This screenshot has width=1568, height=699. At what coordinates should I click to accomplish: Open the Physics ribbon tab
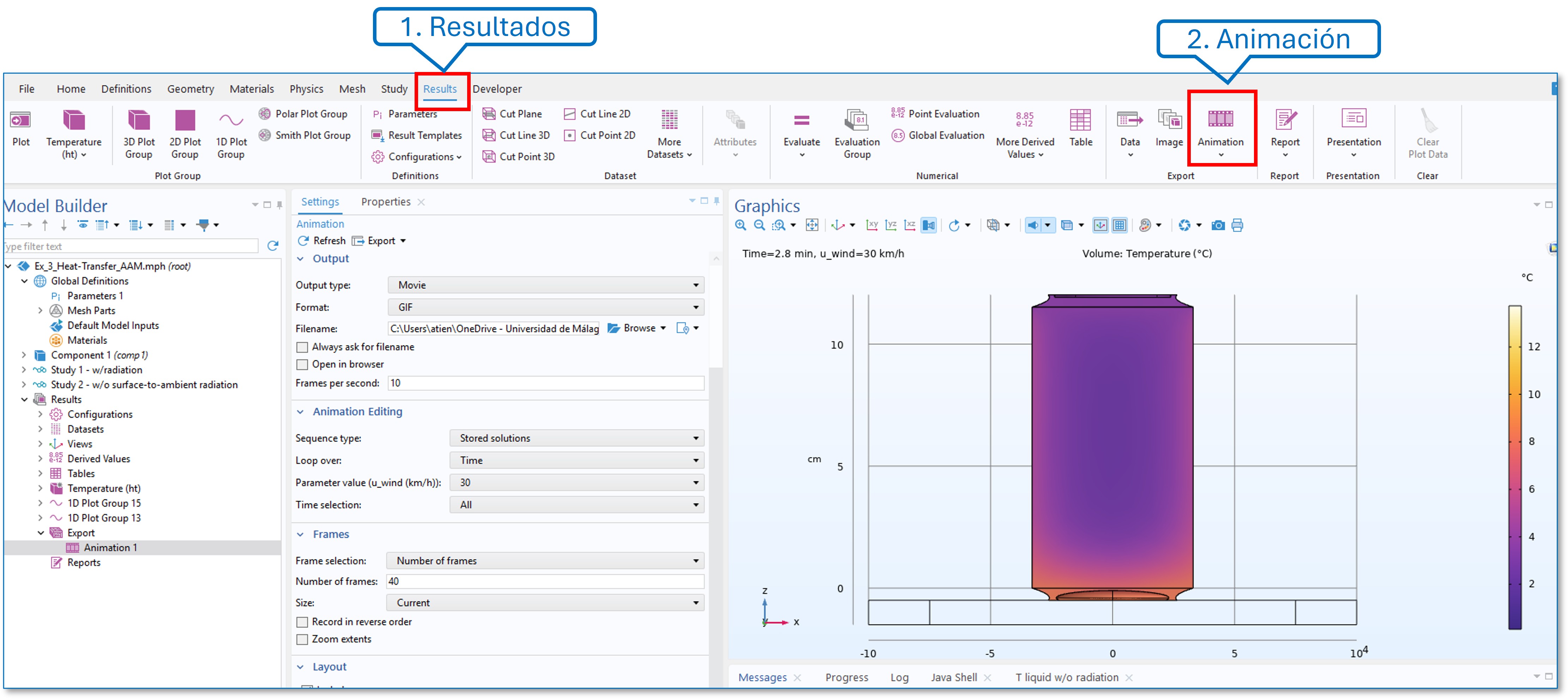(306, 89)
